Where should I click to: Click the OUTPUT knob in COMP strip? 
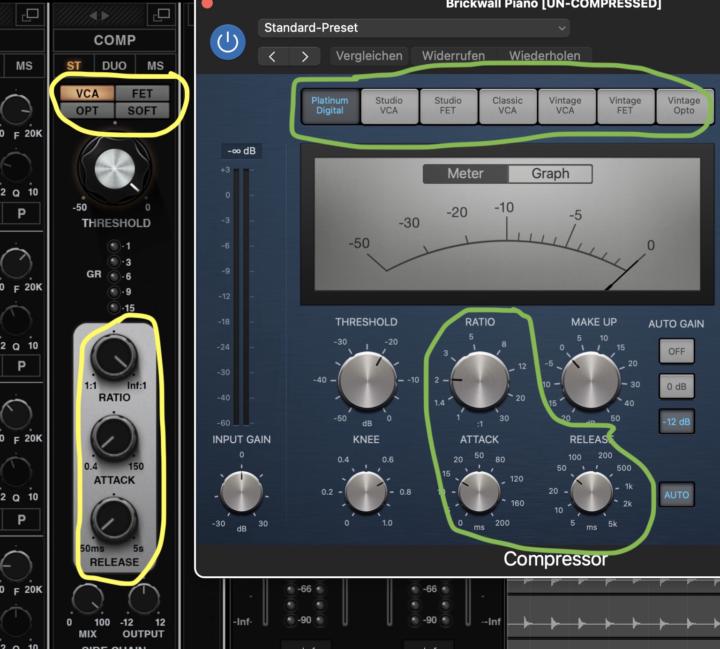(144, 599)
